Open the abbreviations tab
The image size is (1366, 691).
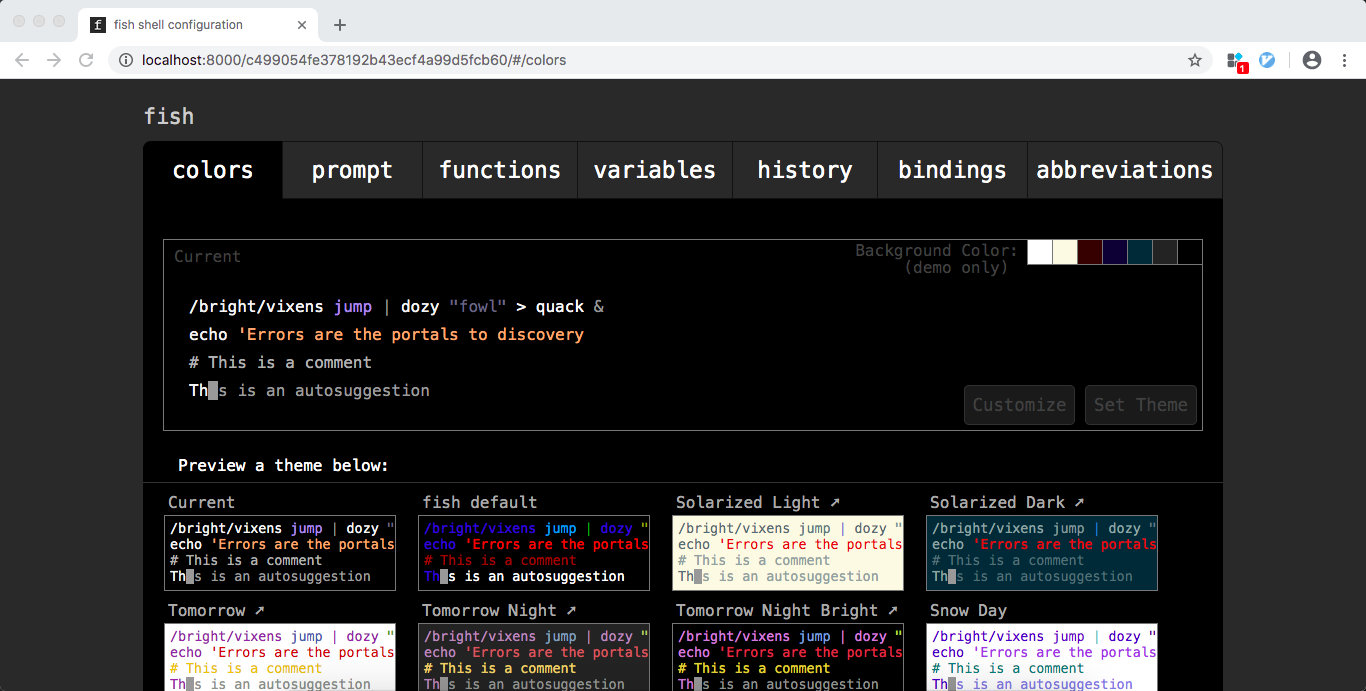[1124, 170]
